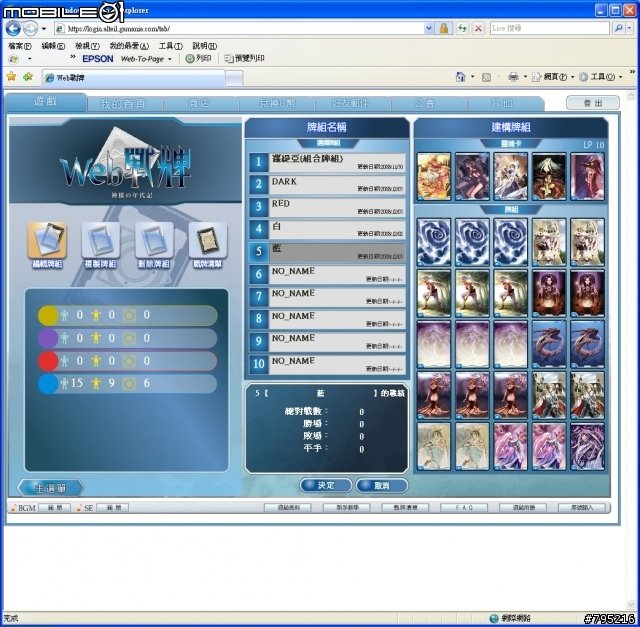Open the 檢視(V) menu
Screen dimensions: 640x627
(87, 46)
